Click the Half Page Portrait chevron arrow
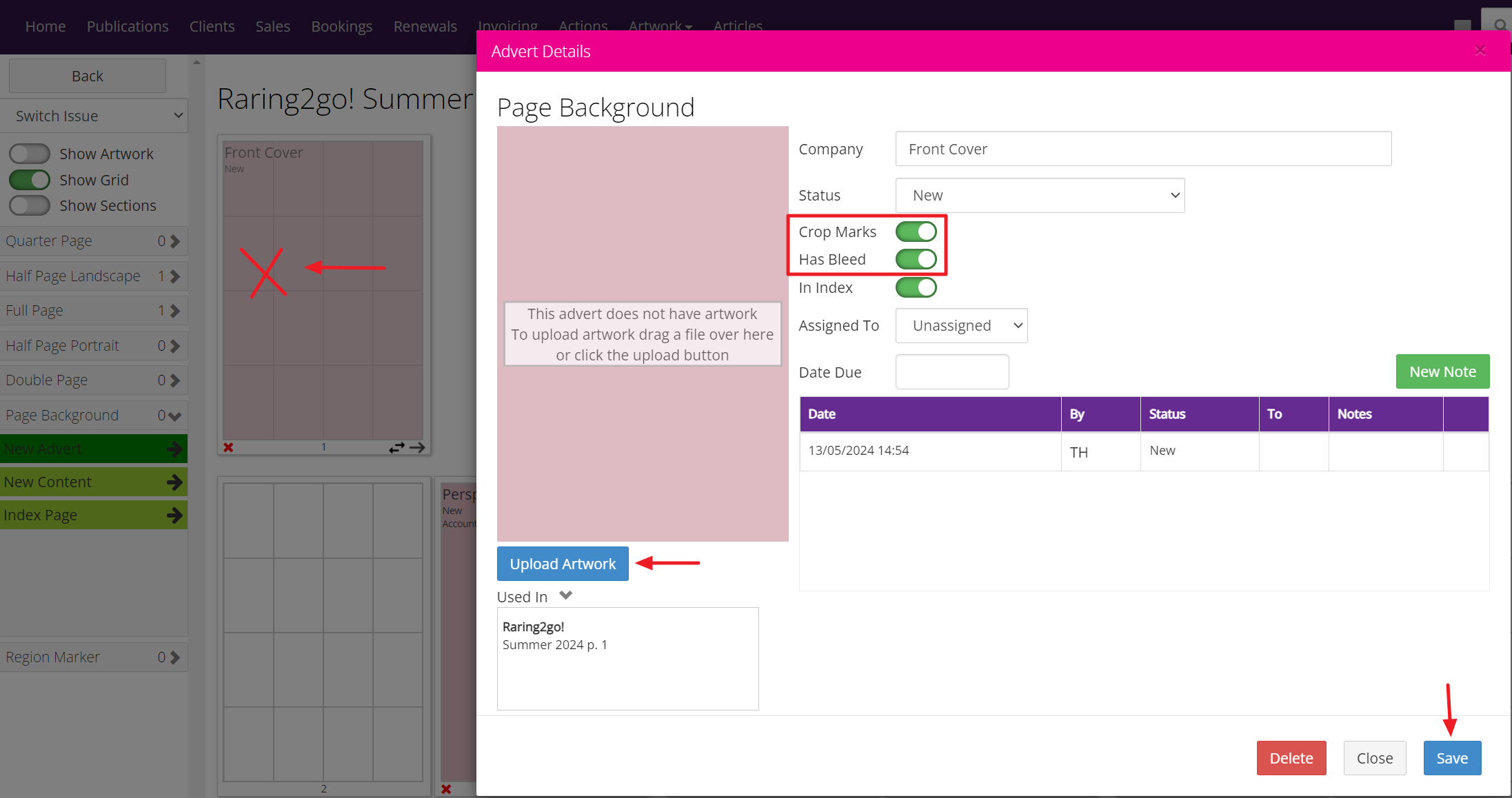The height and width of the screenshot is (798, 1512). point(175,346)
